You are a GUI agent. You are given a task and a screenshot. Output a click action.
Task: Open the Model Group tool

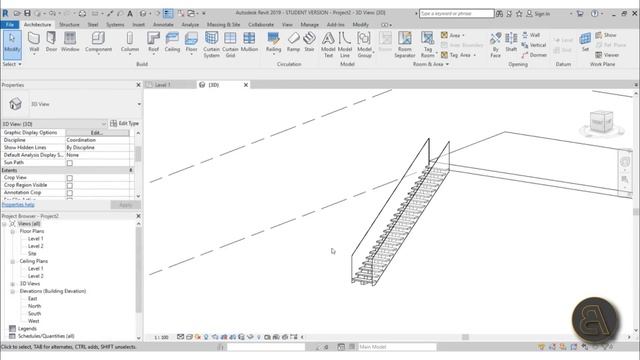(x=364, y=44)
